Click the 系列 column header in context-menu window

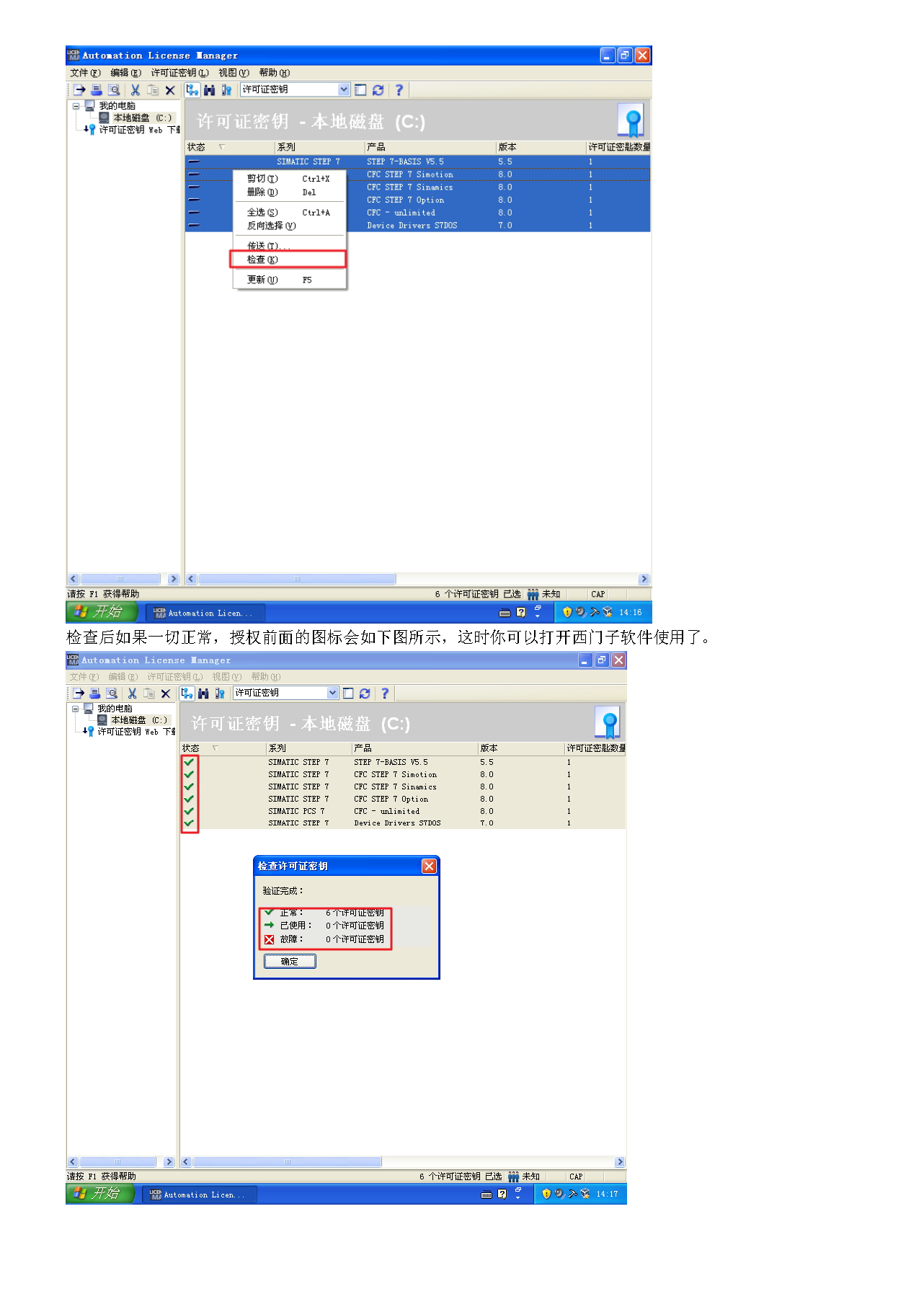click(319, 147)
